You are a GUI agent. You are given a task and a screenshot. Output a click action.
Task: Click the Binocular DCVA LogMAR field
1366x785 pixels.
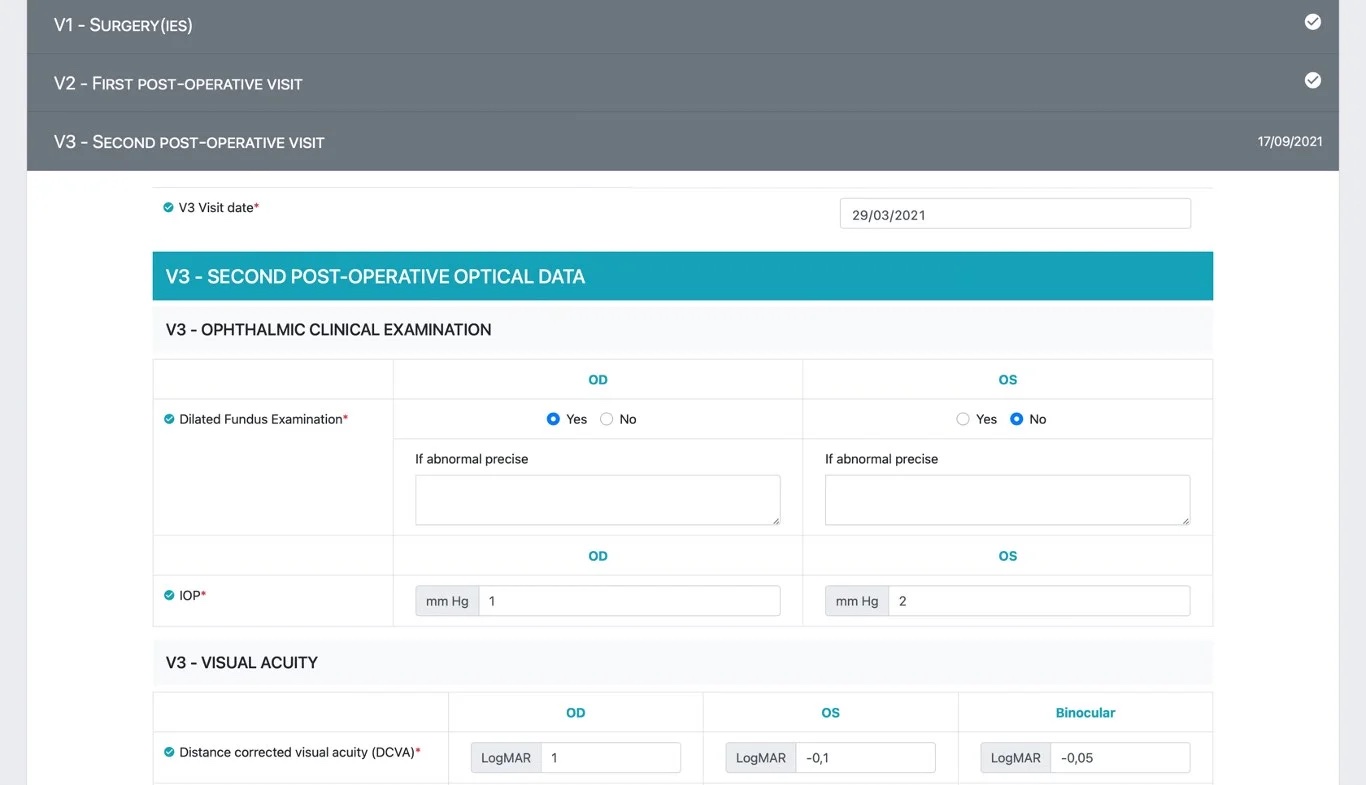pyautogui.click(x=1119, y=758)
